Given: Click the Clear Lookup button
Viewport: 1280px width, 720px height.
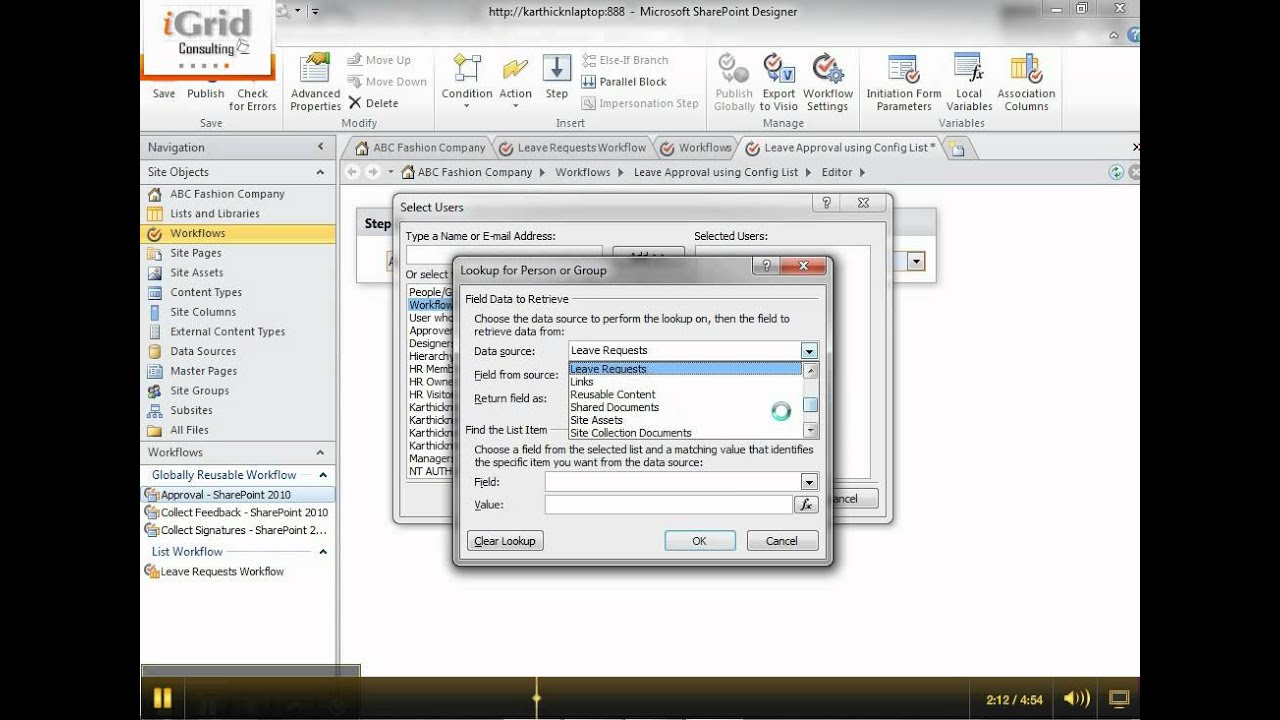Looking at the screenshot, I should pyautogui.click(x=505, y=541).
